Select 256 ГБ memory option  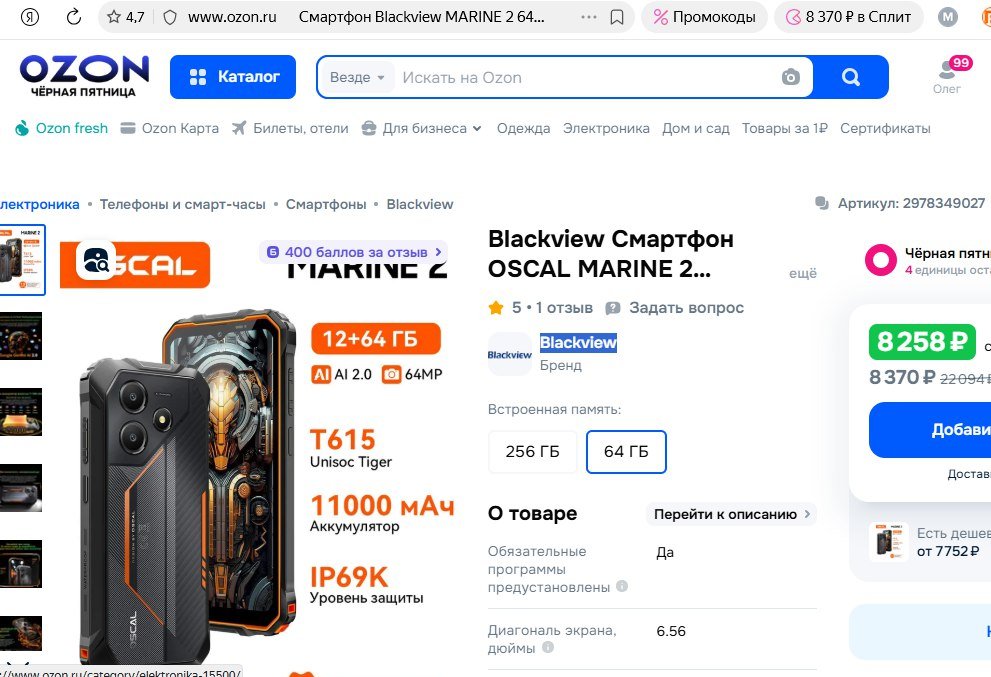[x=533, y=451]
